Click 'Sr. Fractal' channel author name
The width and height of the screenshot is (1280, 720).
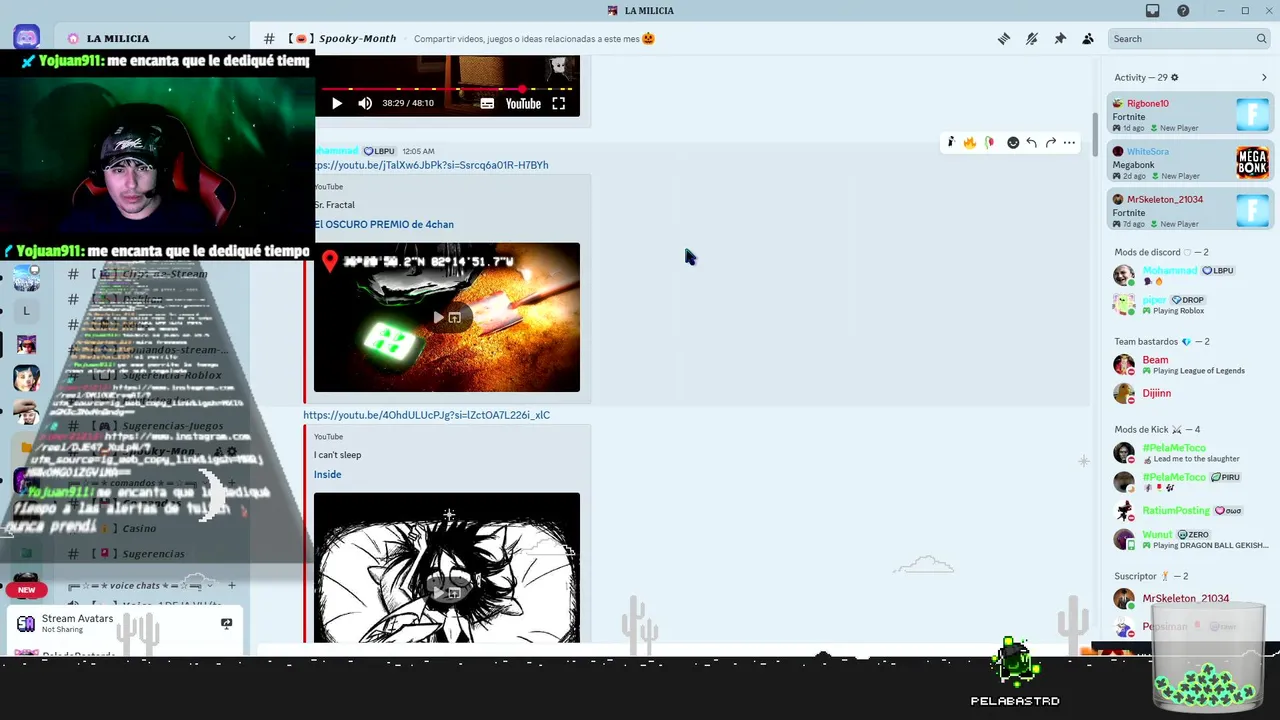(334, 205)
